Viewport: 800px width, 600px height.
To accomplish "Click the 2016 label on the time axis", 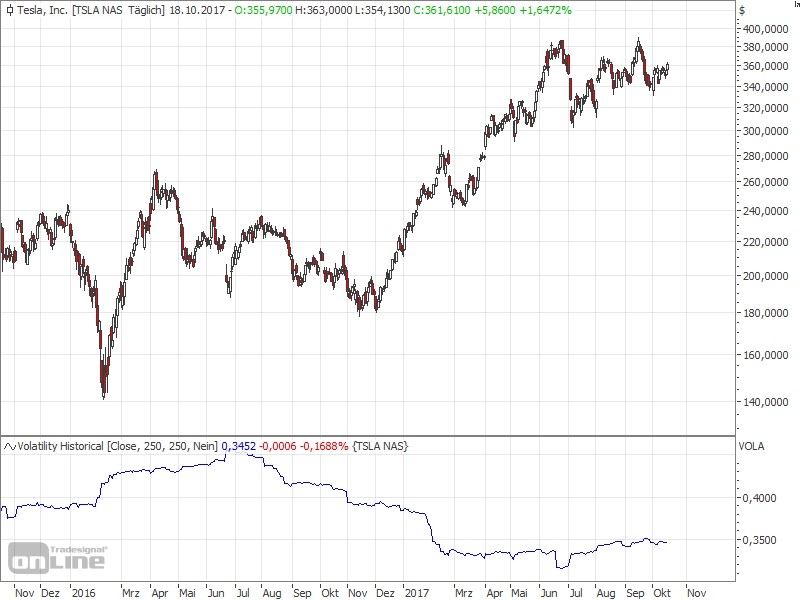I will [x=84, y=593].
